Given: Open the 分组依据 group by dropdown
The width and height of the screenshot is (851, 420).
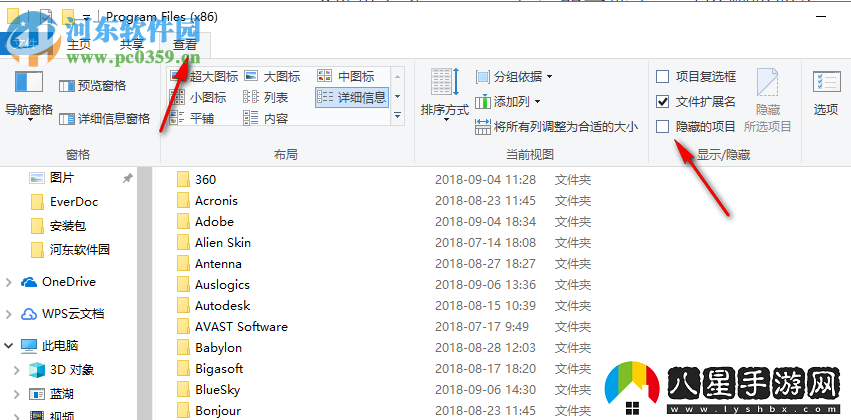Looking at the screenshot, I should [514, 76].
